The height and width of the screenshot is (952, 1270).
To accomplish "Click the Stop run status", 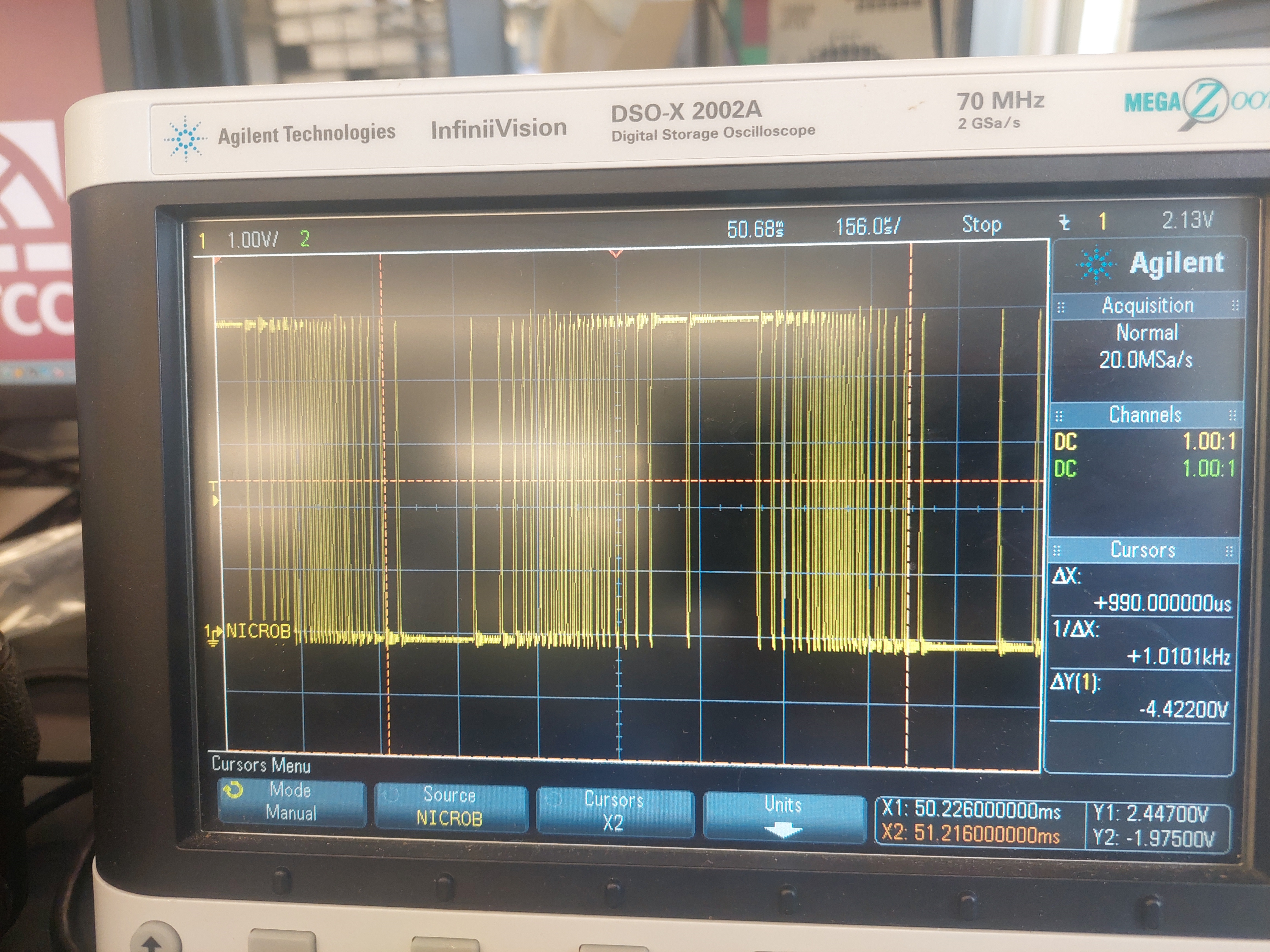I will pyautogui.click(x=981, y=224).
